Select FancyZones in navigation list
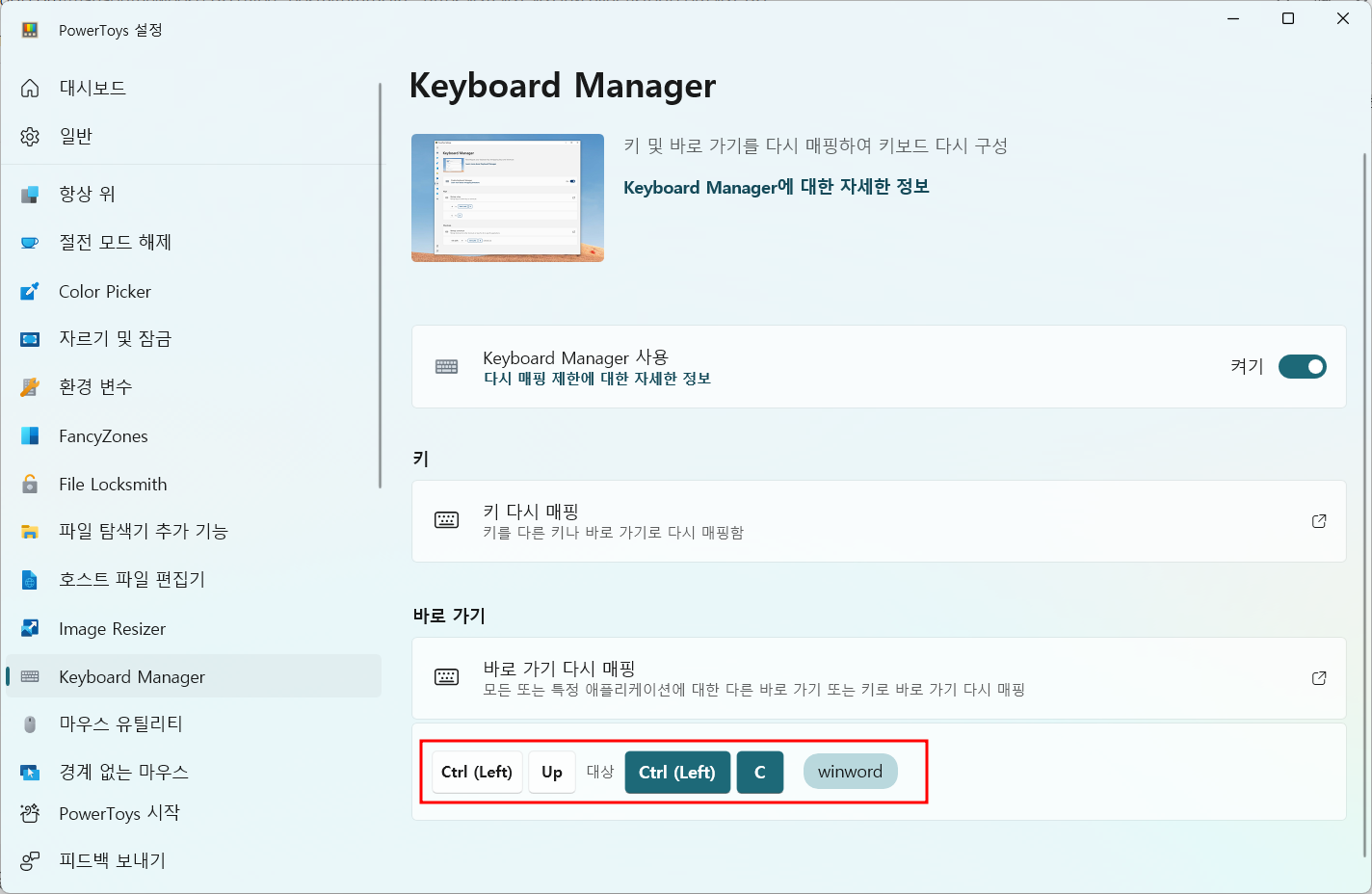The height and width of the screenshot is (894, 1372). pyautogui.click(x=193, y=435)
